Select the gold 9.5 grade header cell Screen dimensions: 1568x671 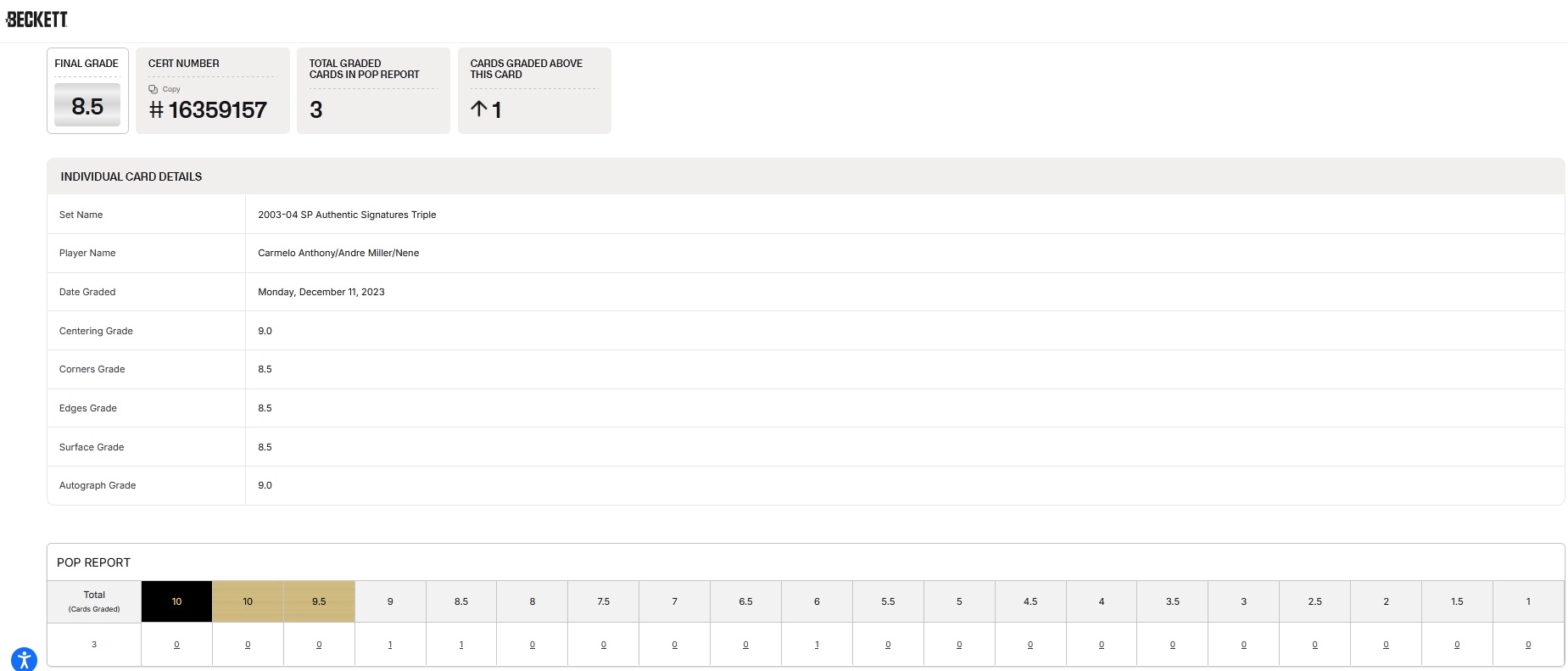pyautogui.click(x=319, y=601)
